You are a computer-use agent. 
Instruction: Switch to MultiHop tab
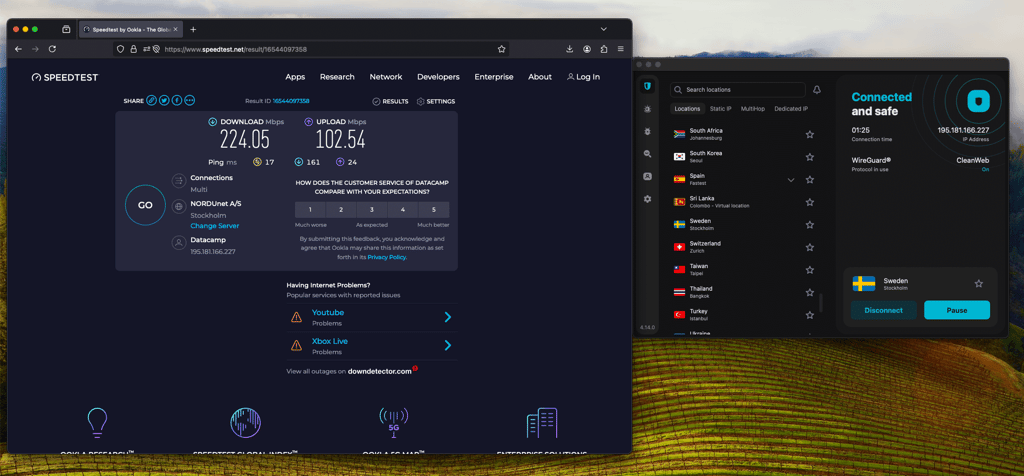click(x=752, y=108)
